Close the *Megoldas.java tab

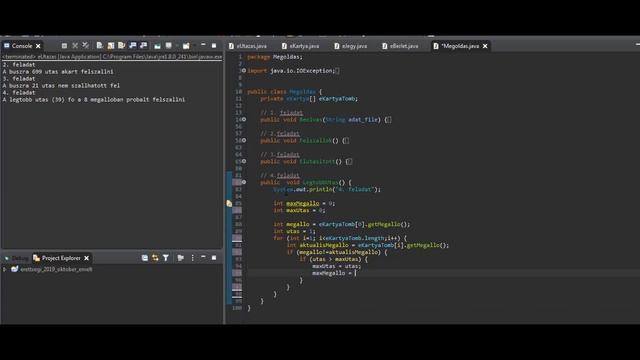[x=485, y=46]
